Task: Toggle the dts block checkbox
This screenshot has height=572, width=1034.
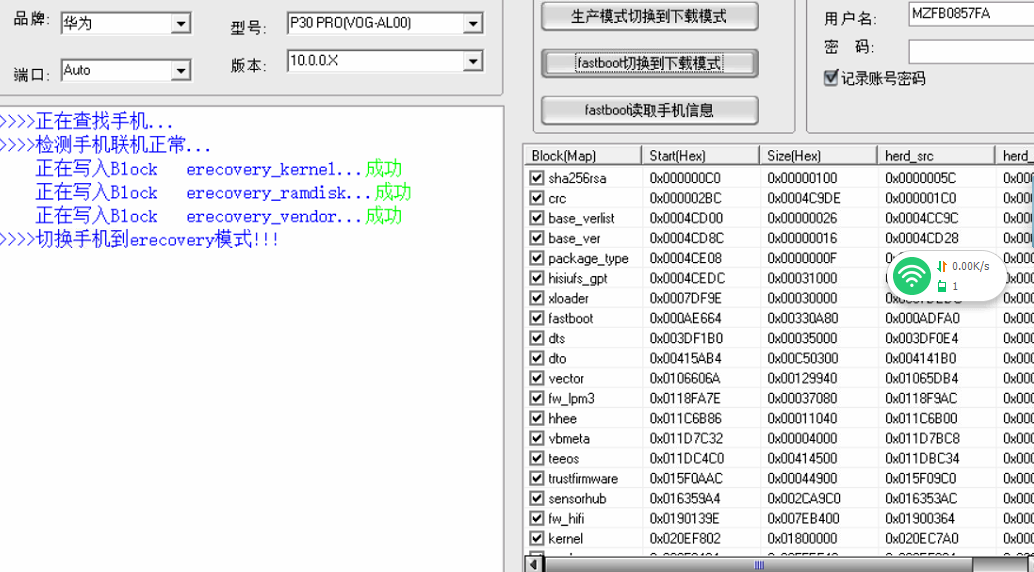Action: point(537,338)
